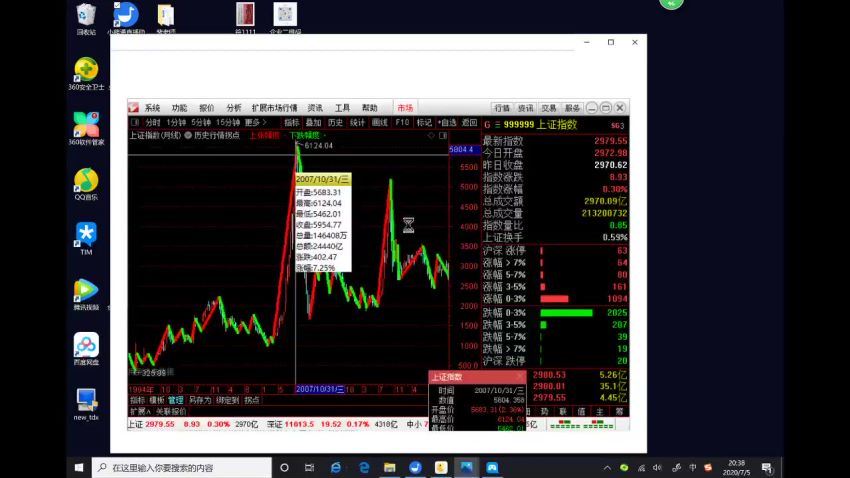Open the 扩展市场行情 menu
The image size is (850, 478).
(274, 108)
